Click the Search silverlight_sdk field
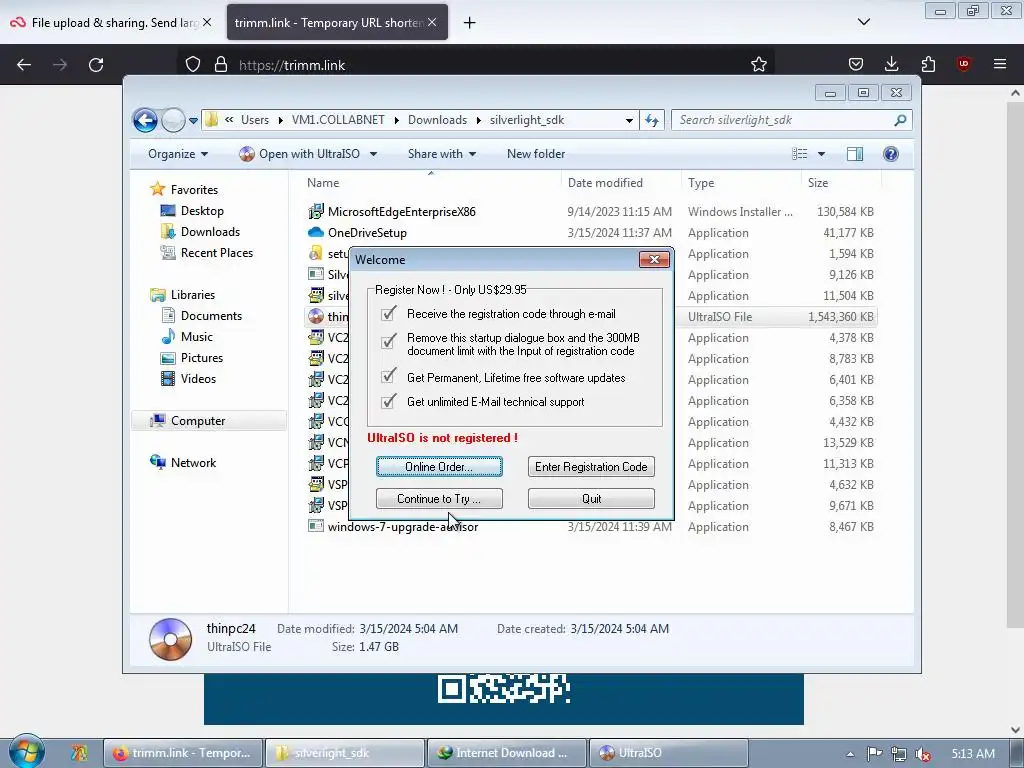The width and height of the screenshot is (1024, 768). click(791, 120)
